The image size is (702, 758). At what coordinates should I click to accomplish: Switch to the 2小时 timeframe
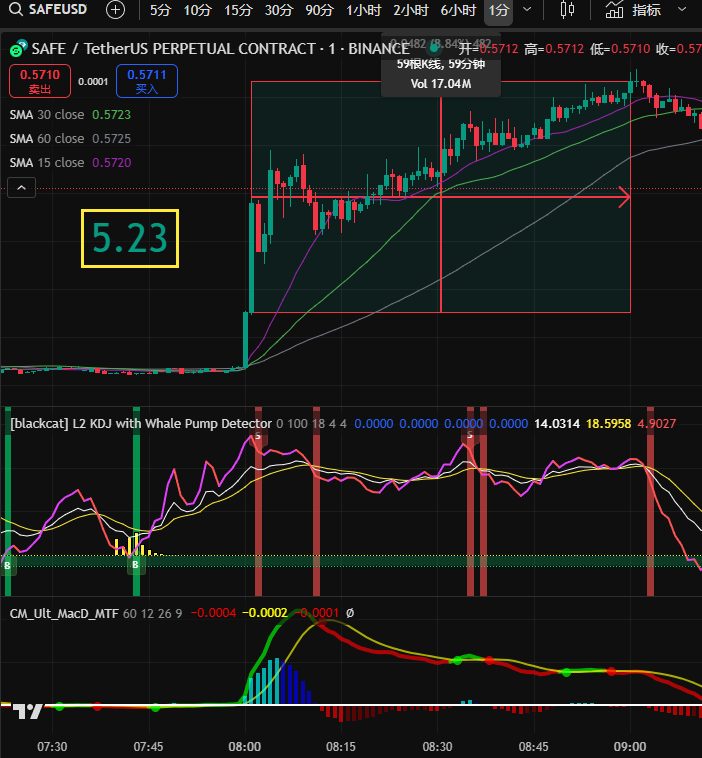click(410, 10)
